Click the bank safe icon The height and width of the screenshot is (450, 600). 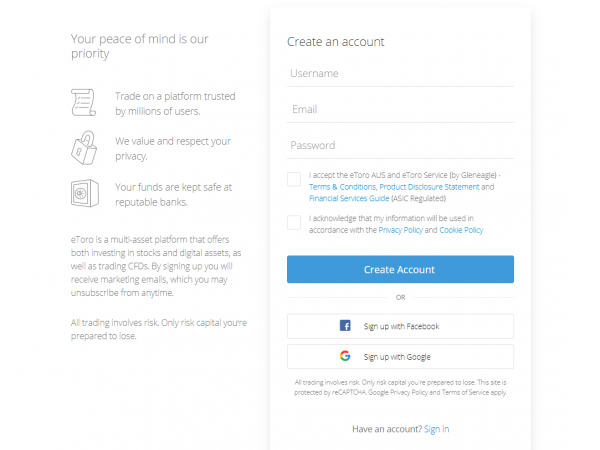85,193
